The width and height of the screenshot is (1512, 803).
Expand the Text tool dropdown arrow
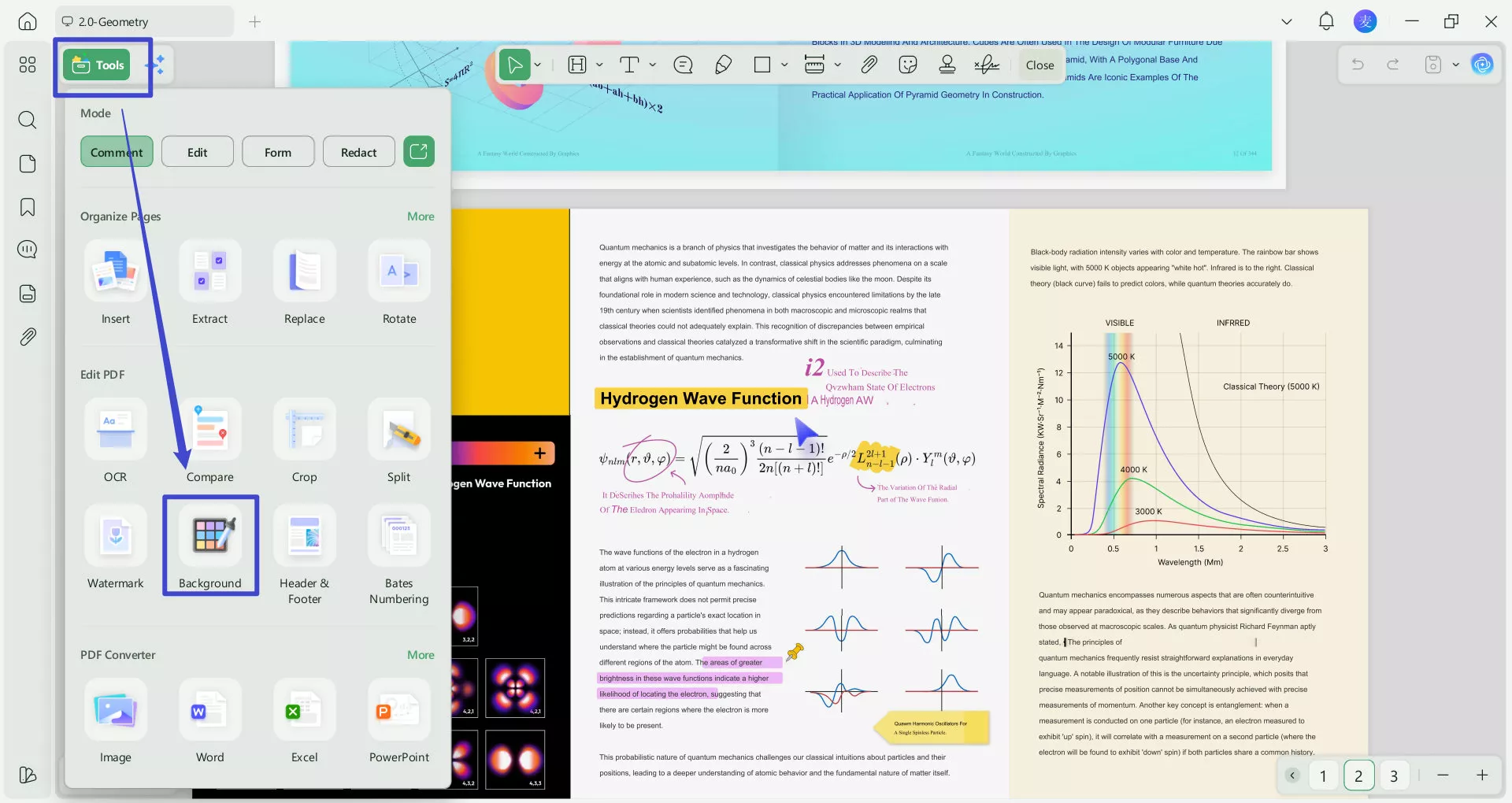point(652,65)
